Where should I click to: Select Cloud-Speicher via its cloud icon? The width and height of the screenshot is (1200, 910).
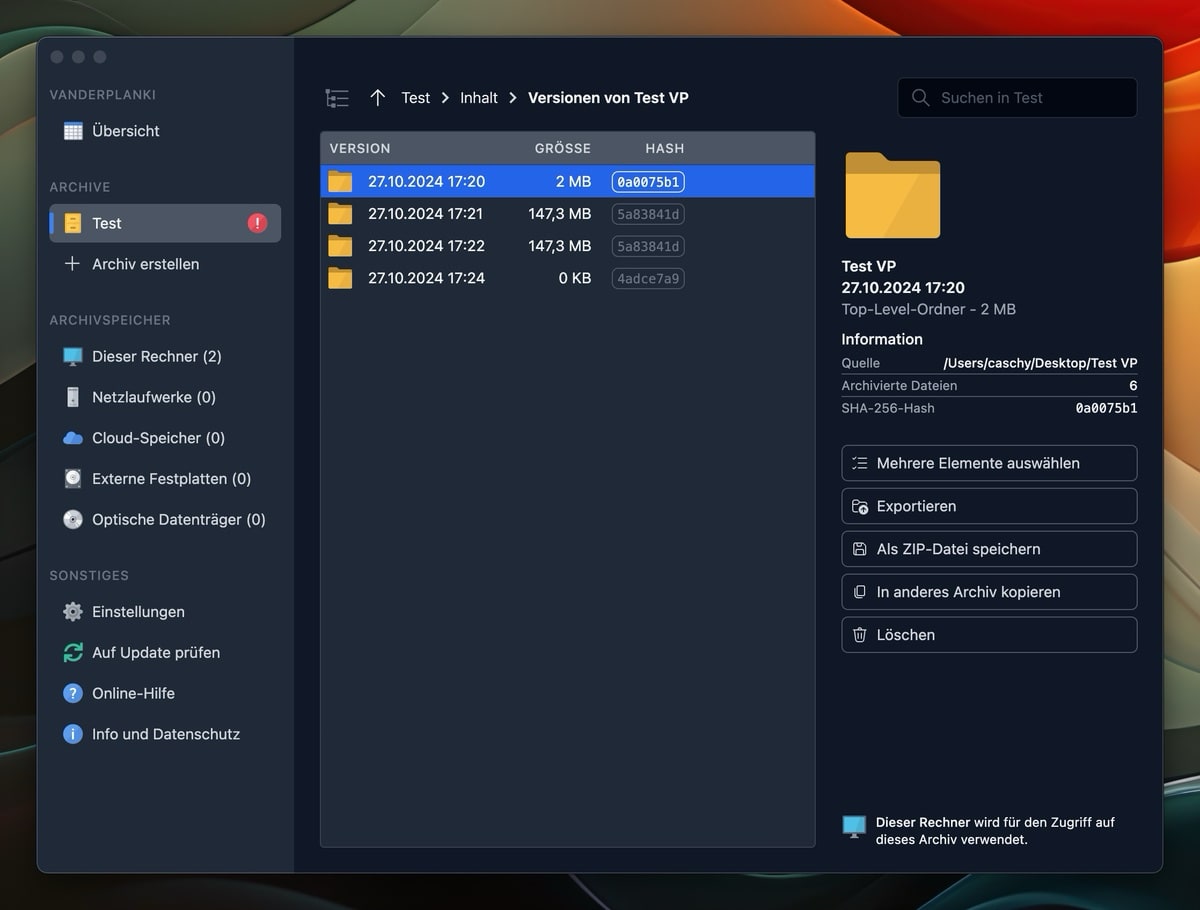71,437
